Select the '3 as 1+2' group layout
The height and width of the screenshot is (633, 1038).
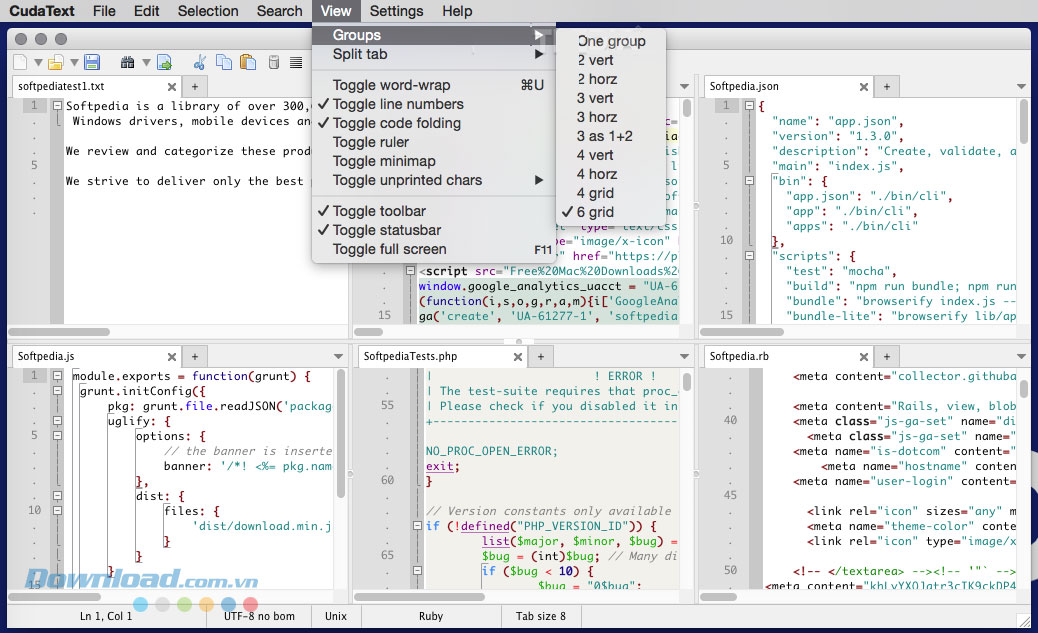click(x=604, y=136)
